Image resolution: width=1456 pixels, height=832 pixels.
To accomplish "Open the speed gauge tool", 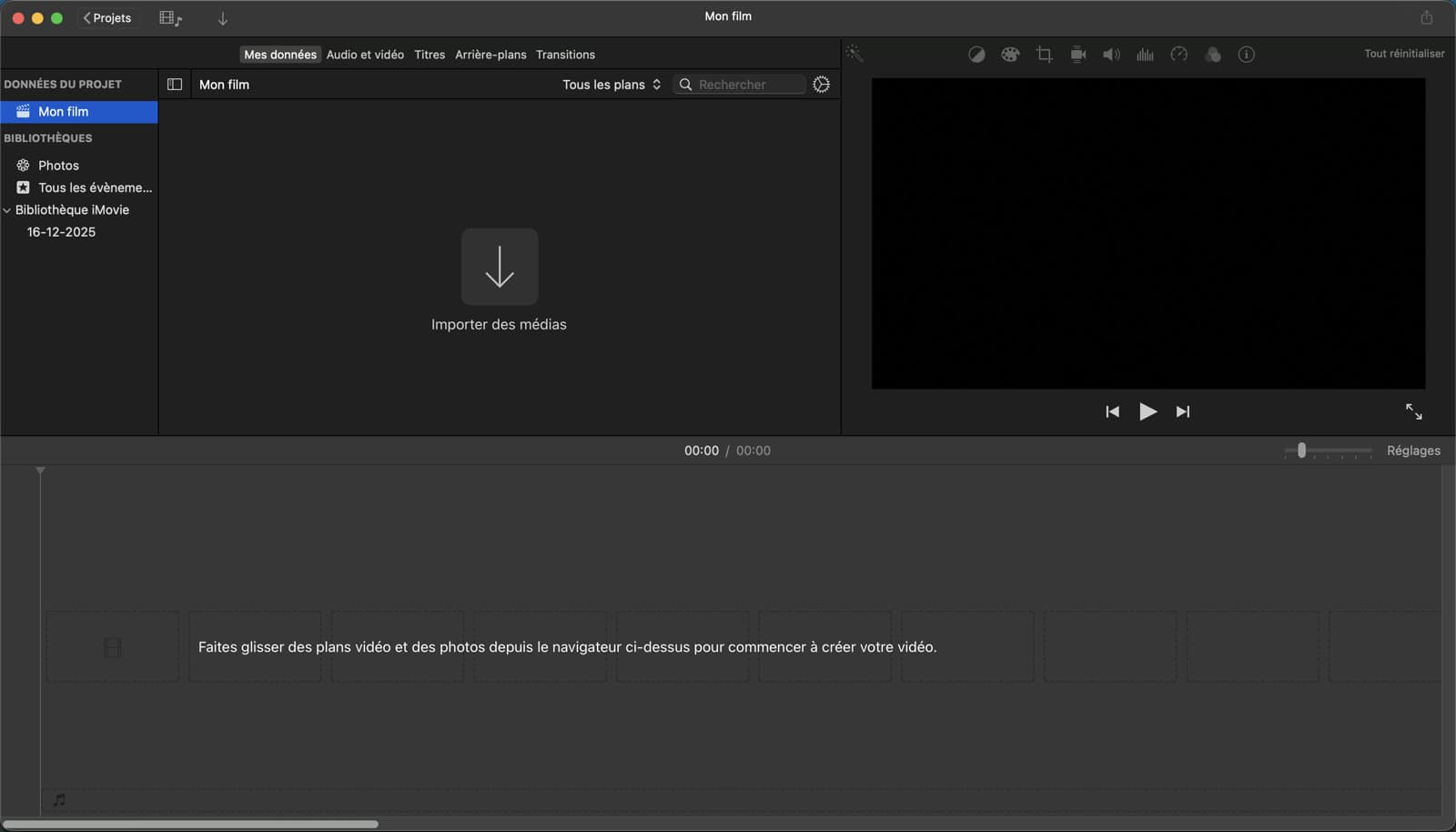I will 1178,55.
